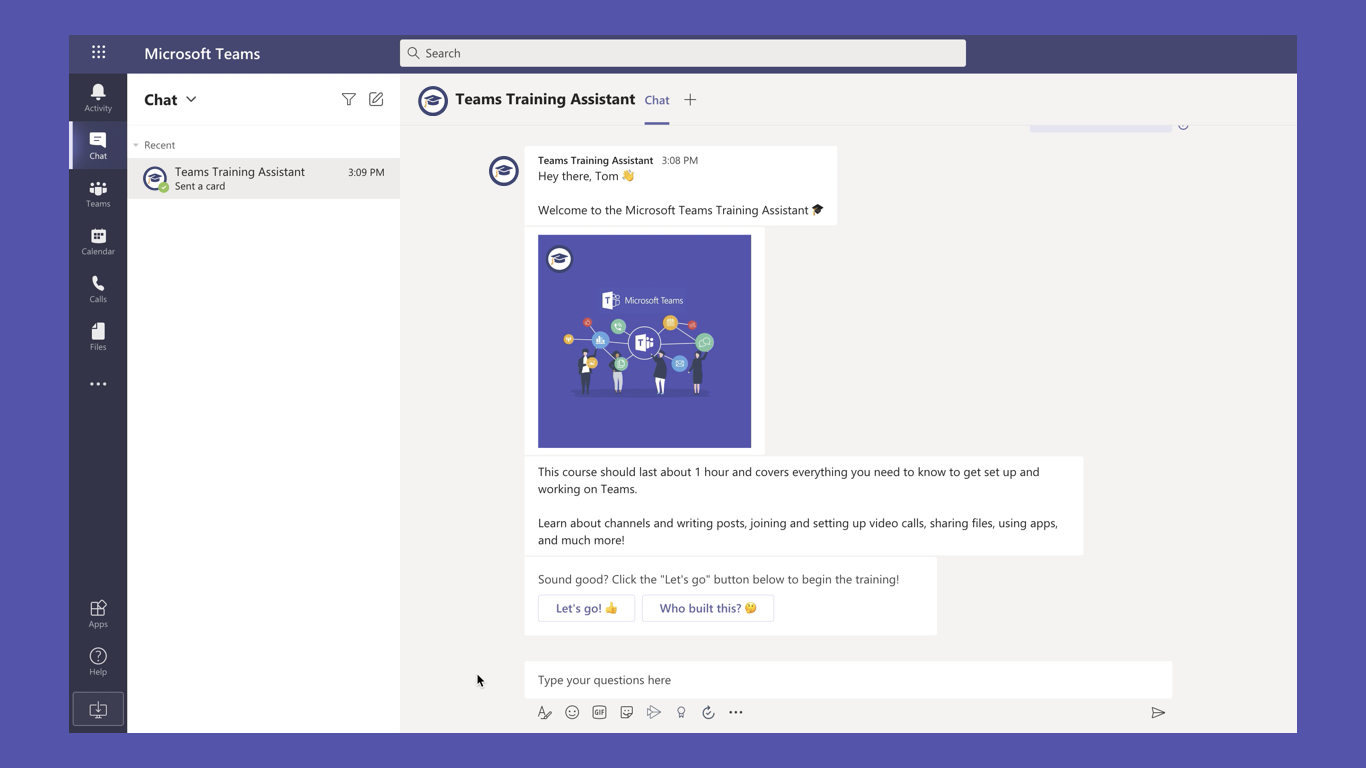Click the "Who built this?" button
Image resolution: width=1366 pixels, height=768 pixels.
708,608
